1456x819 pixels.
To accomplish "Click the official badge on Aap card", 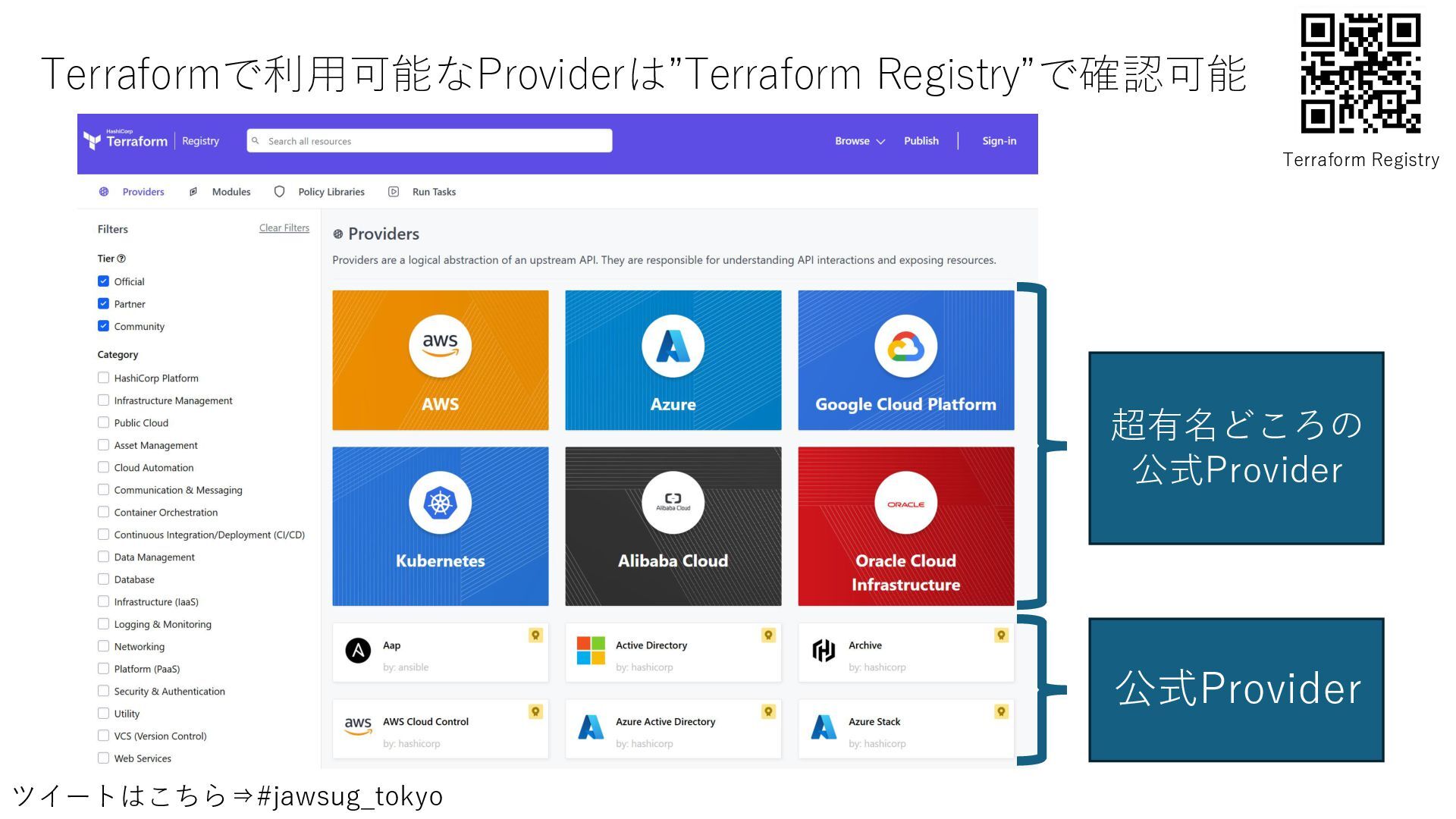I will tap(535, 635).
